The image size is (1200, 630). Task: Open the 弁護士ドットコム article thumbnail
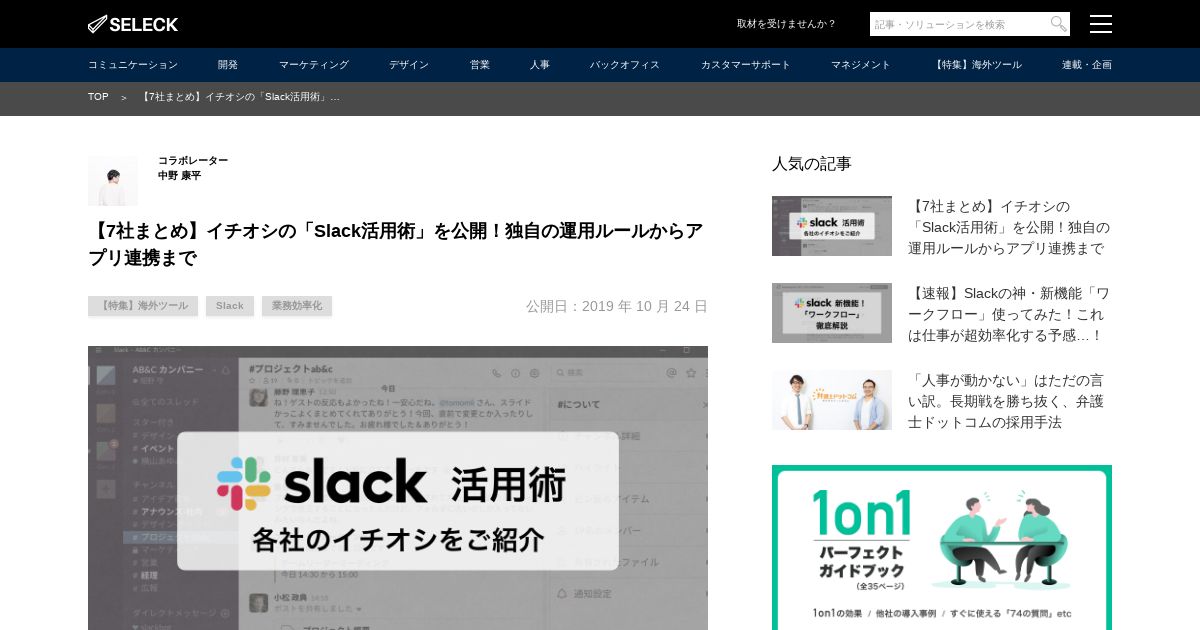(832, 400)
